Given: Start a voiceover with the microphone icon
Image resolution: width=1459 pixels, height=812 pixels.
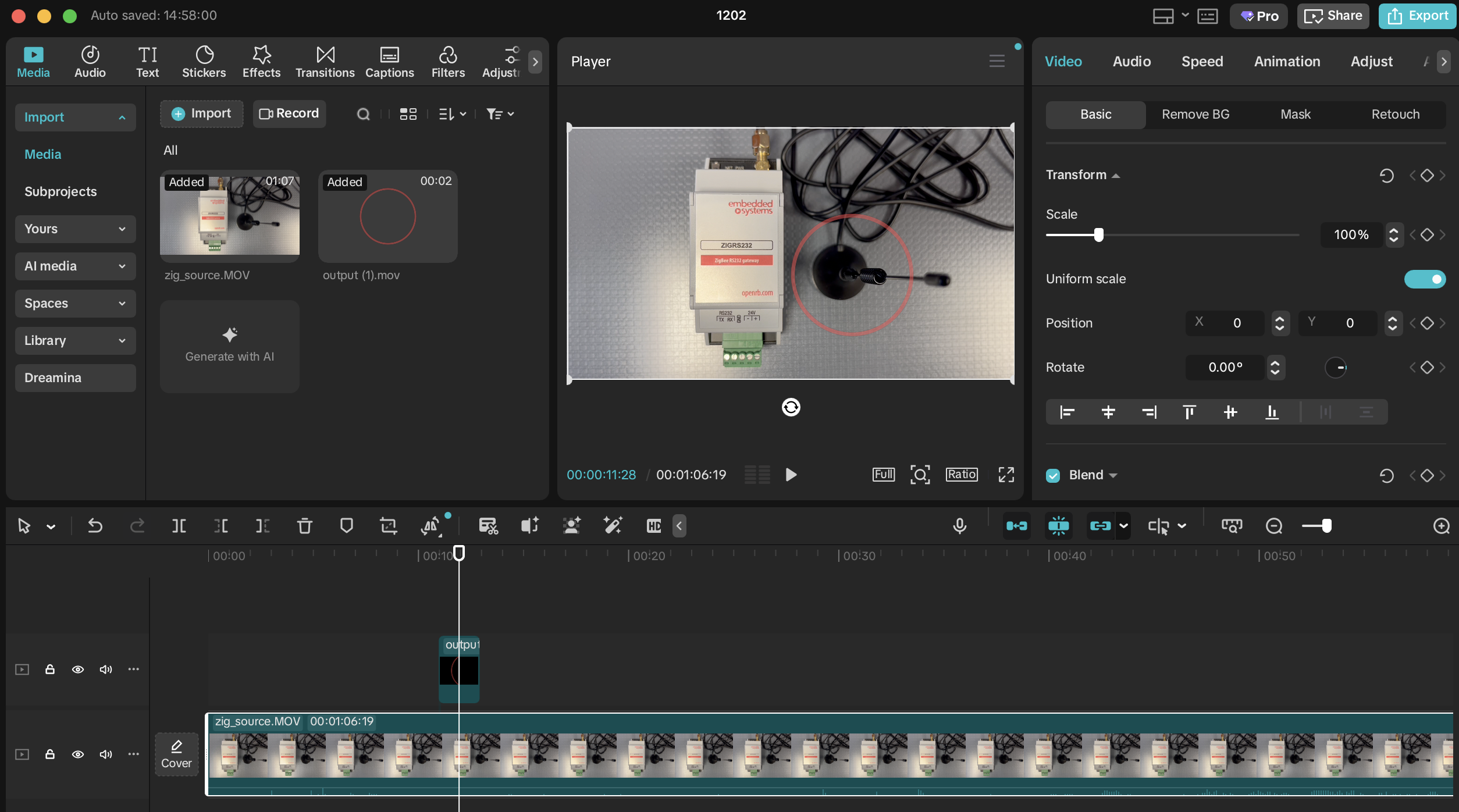Looking at the screenshot, I should 959,525.
